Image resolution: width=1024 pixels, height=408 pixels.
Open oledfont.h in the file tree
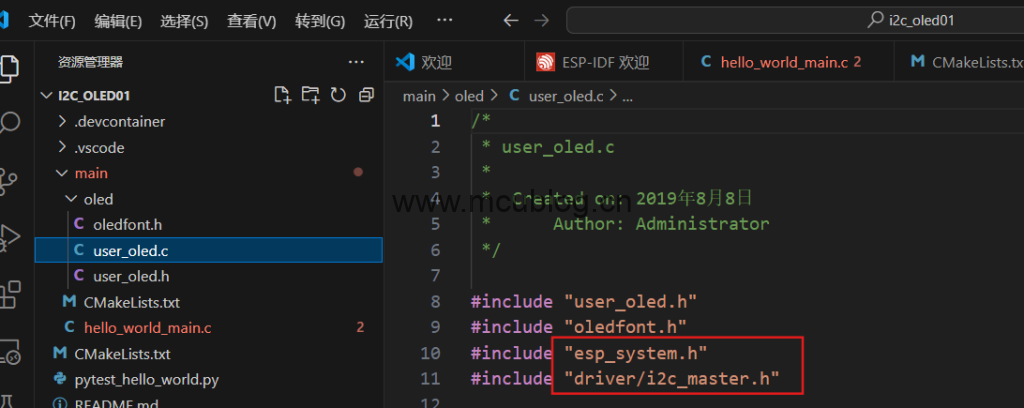coord(127,224)
